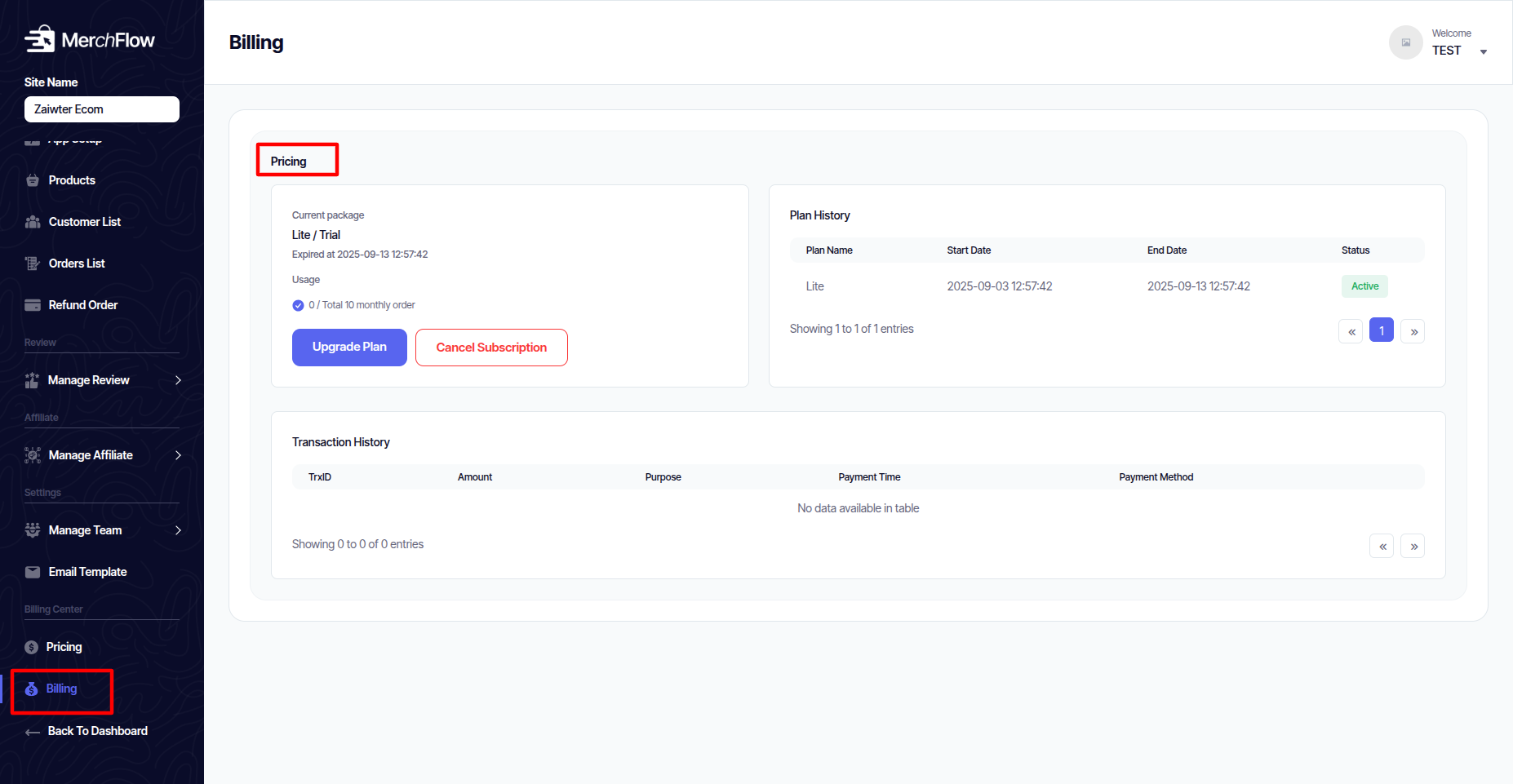
Task: Go to Back To Dashboard
Action: click(97, 731)
